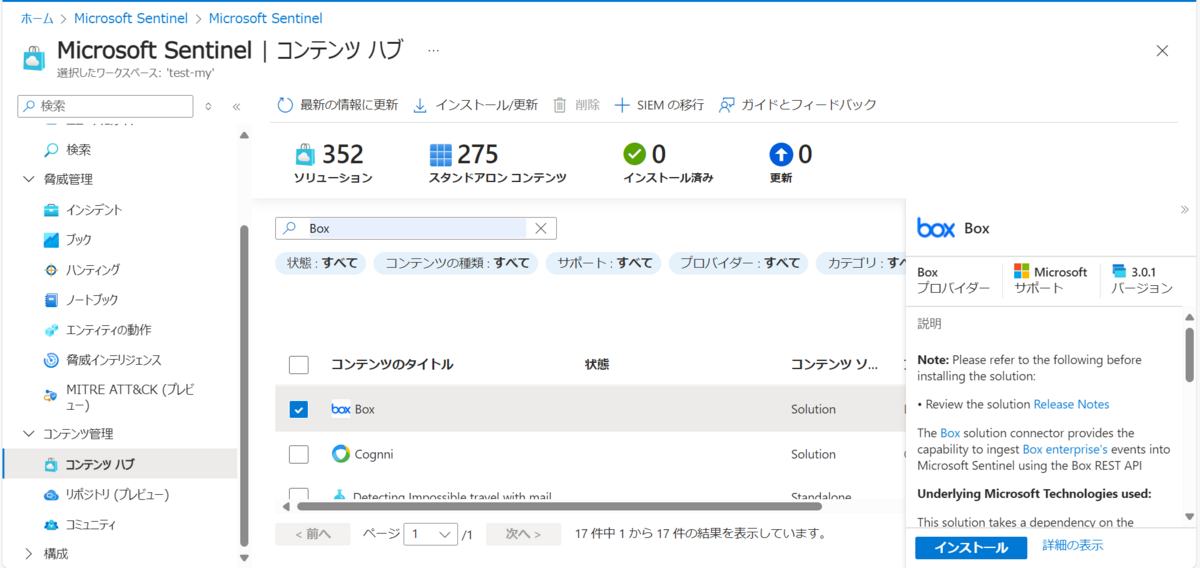
Task: Open the サポート filter pill
Action: tap(604, 263)
